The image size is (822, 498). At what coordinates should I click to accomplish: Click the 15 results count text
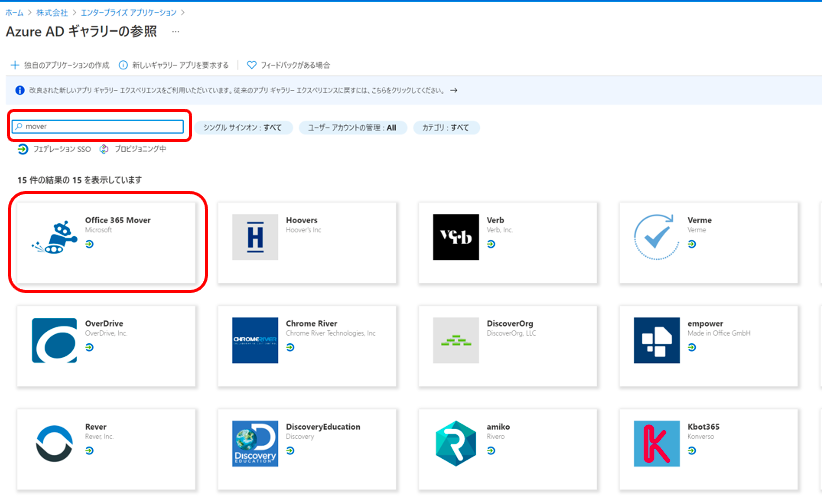click(x=80, y=180)
